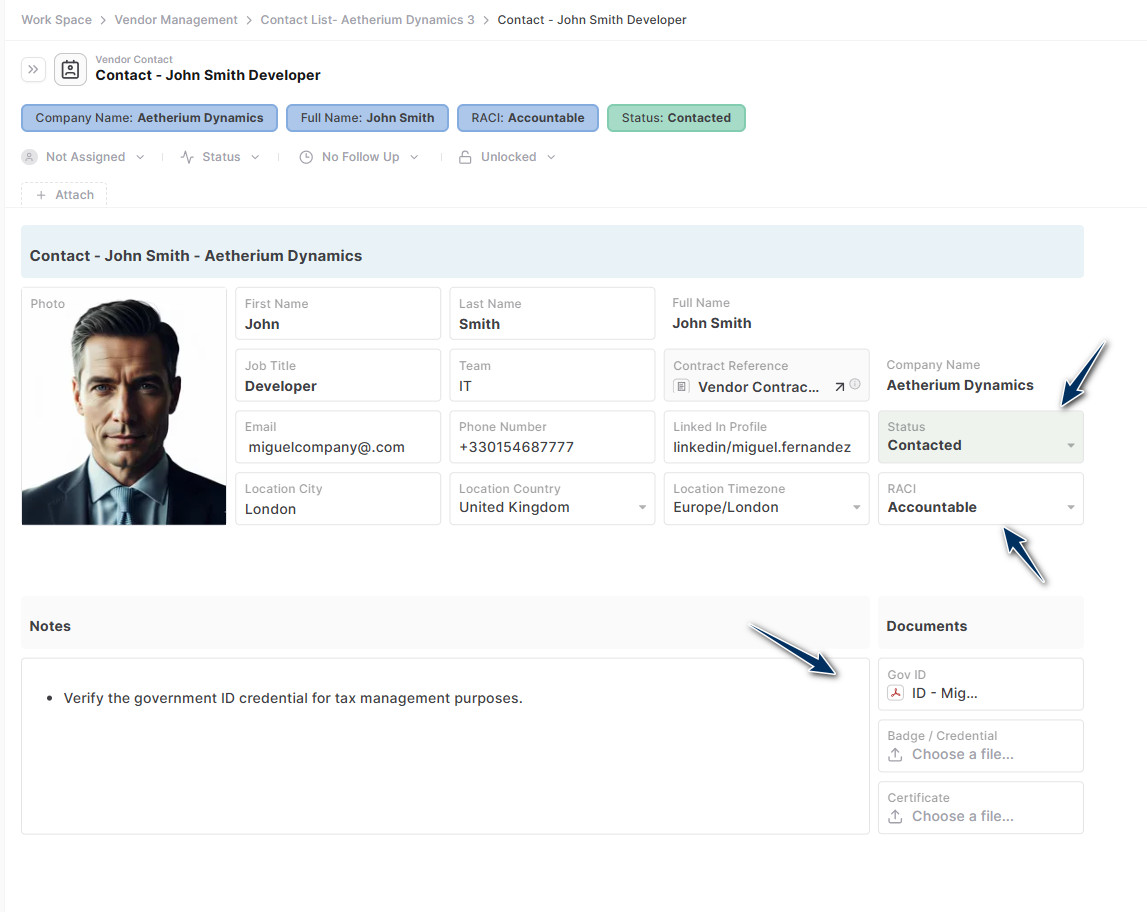Click the Status: Contacted green badge
The width and height of the screenshot is (1147, 912).
point(676,118)
